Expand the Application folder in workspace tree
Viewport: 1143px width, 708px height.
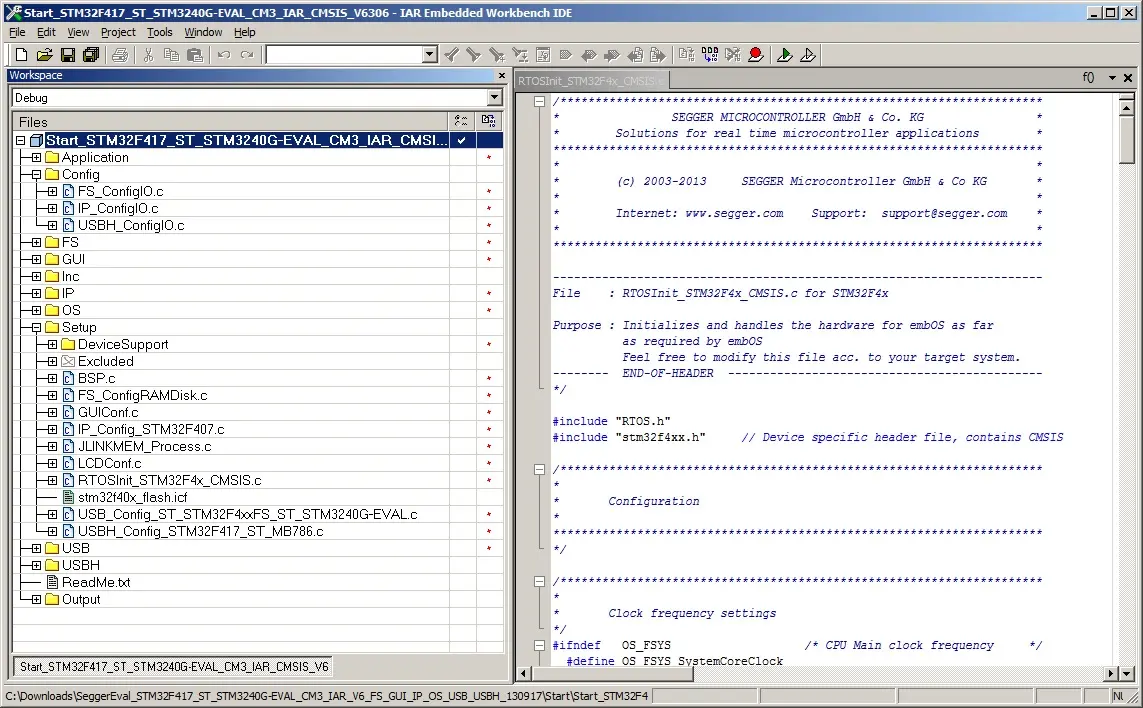[x=37, y=158]
